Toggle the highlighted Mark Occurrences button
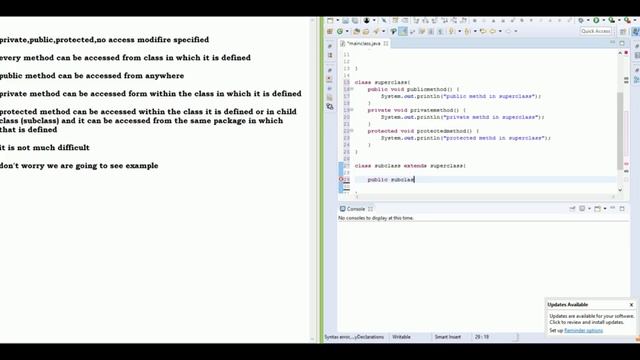 click(403, 31)
